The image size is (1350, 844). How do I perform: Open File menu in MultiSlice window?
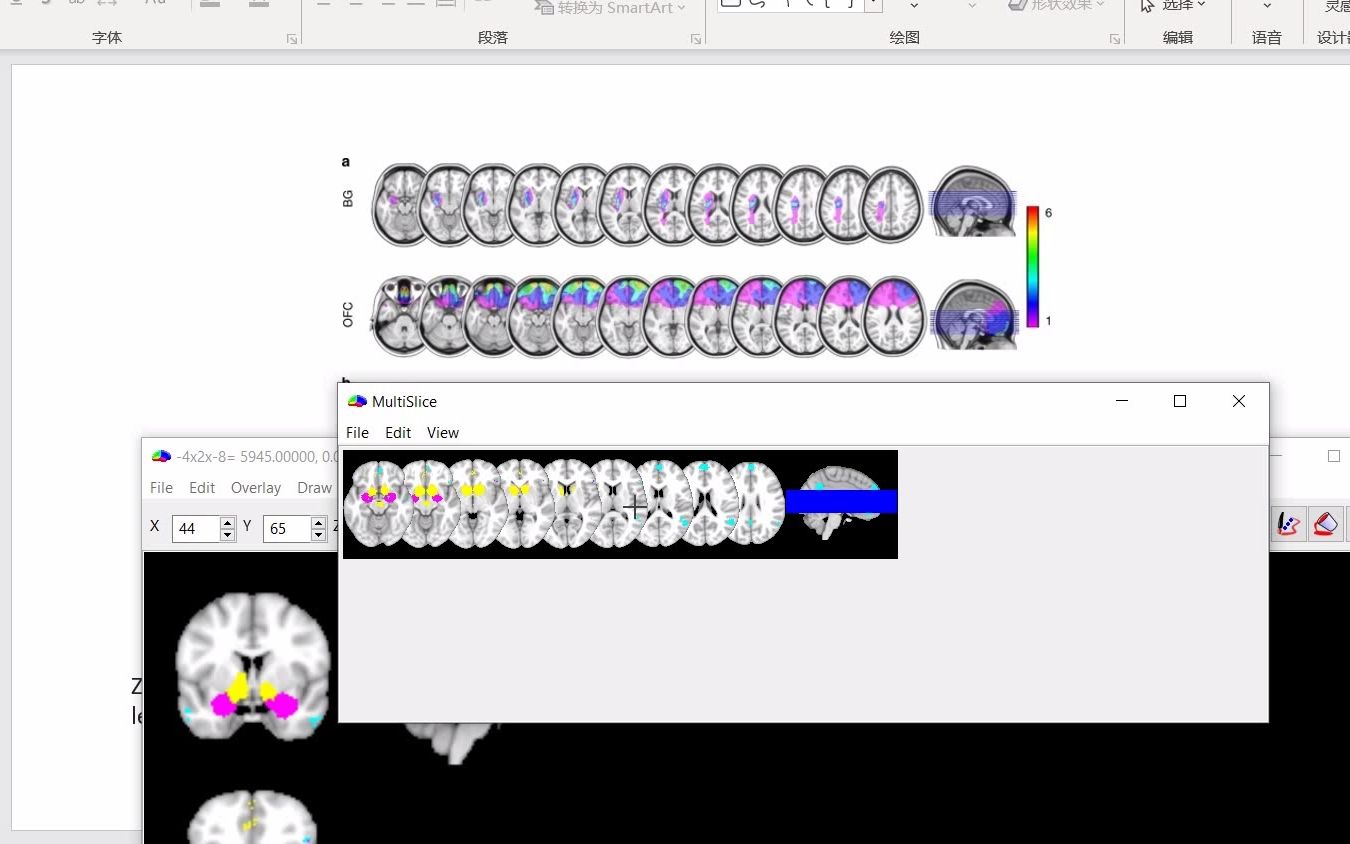coord(357,433)
